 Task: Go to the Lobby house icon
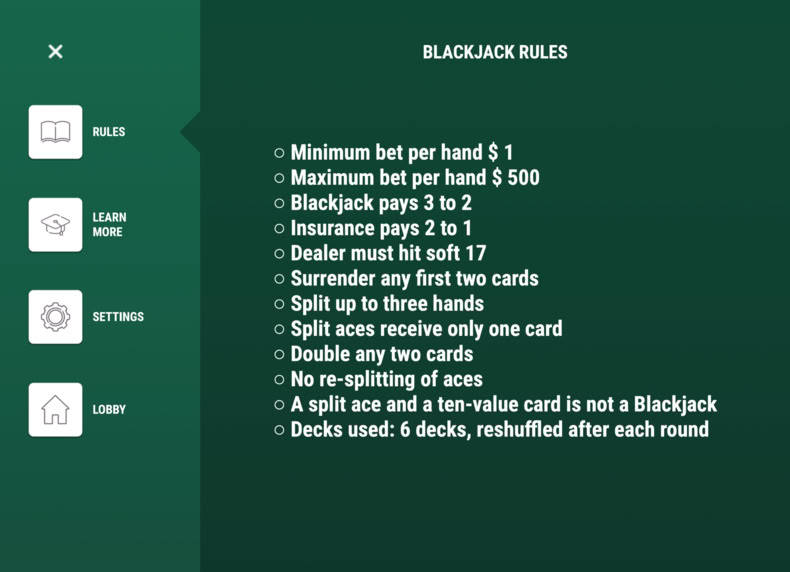(55, 410)
